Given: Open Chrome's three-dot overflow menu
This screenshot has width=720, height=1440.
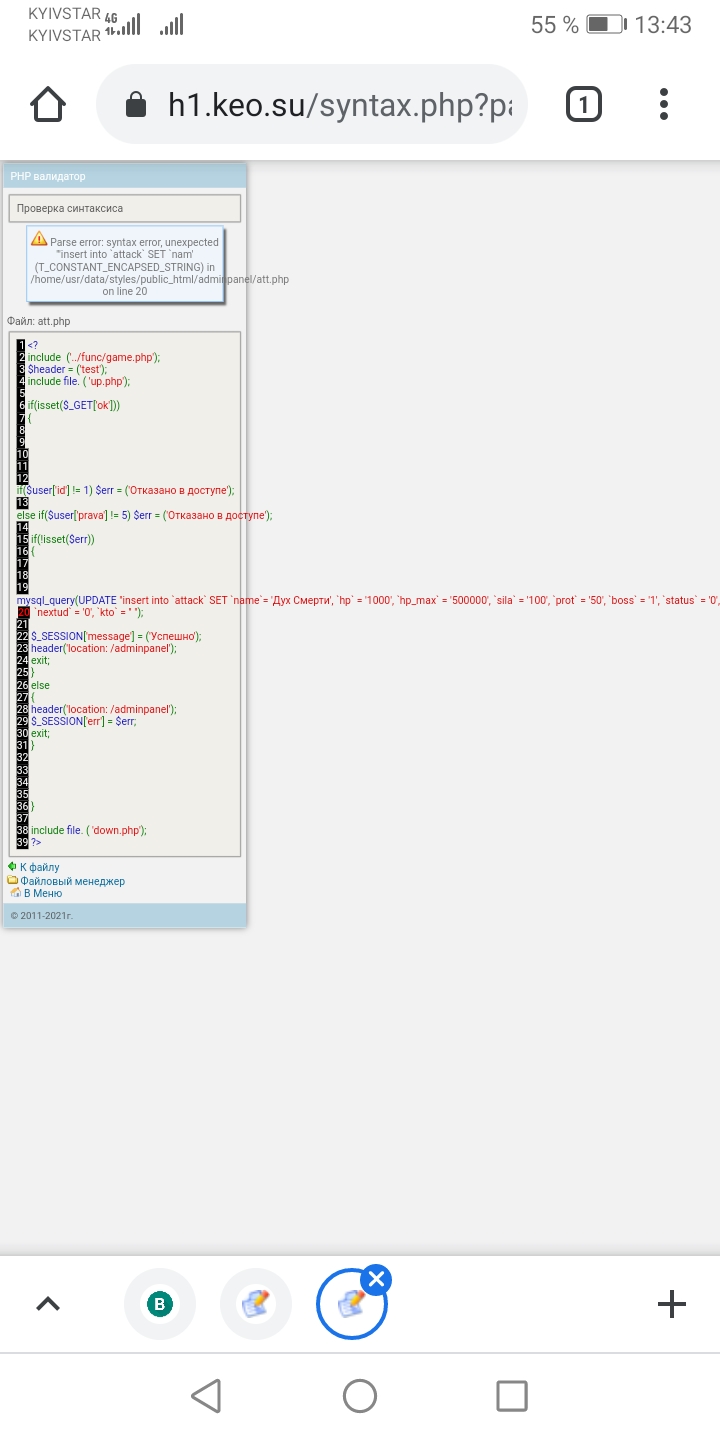Looking at the screenshot, I should tap(664, 104).
